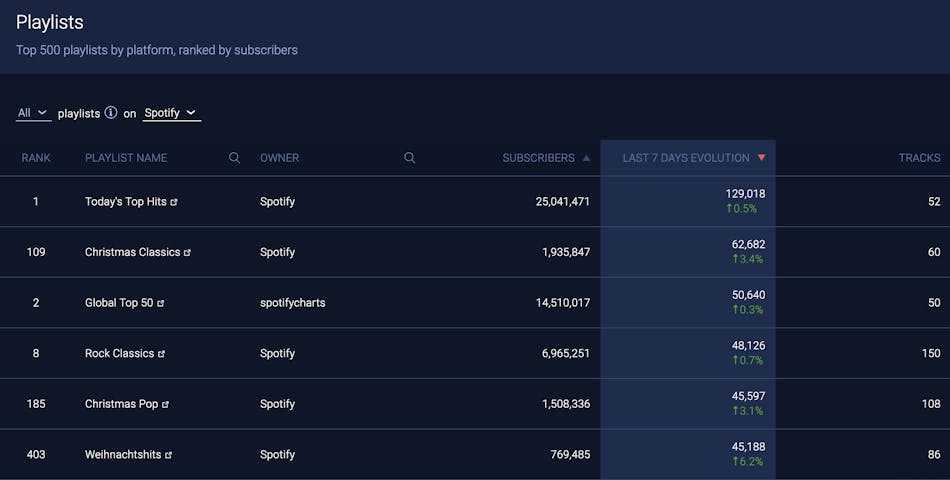Open the Today's Top Hits playlist
The height and width of the screenshot is (480, 950).
point(125,202)
